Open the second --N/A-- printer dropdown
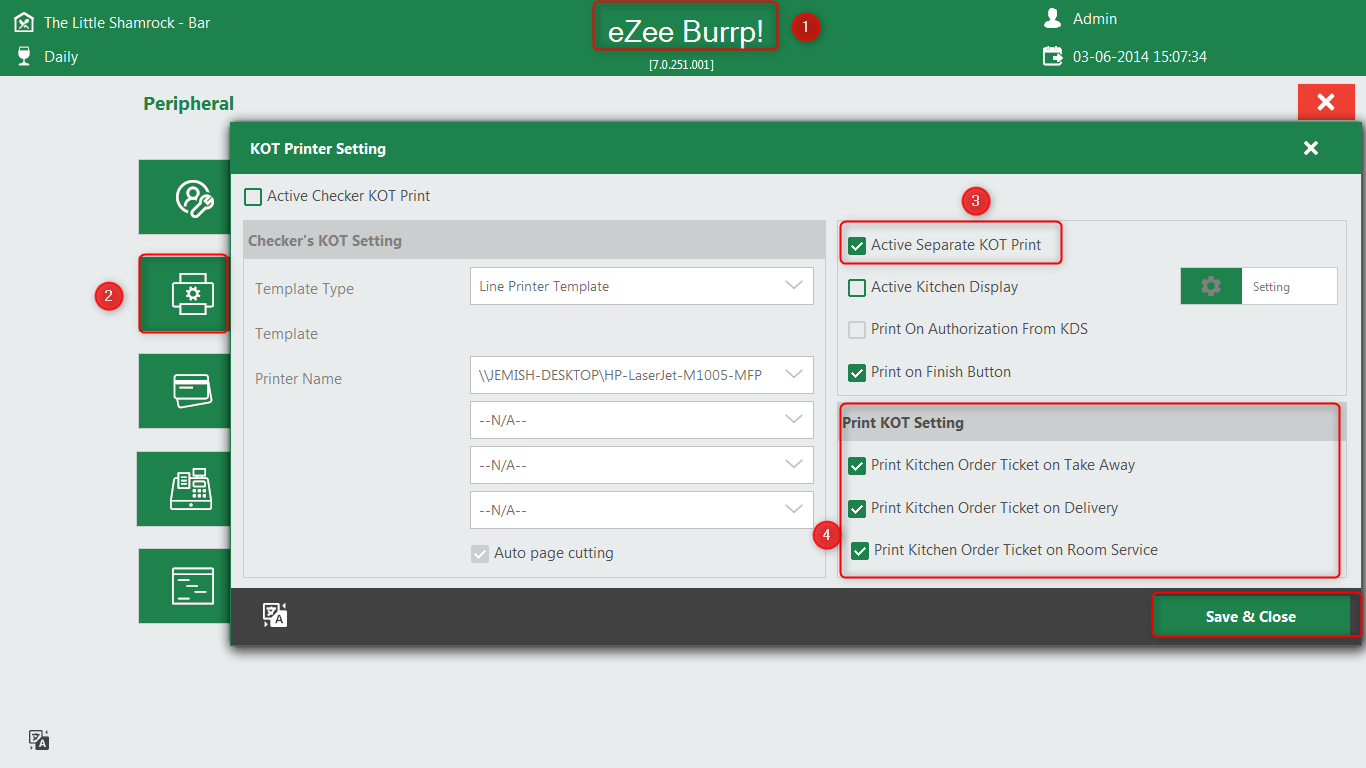Image resolution: width=1366 pixels, height=768 pixels. 641,465
